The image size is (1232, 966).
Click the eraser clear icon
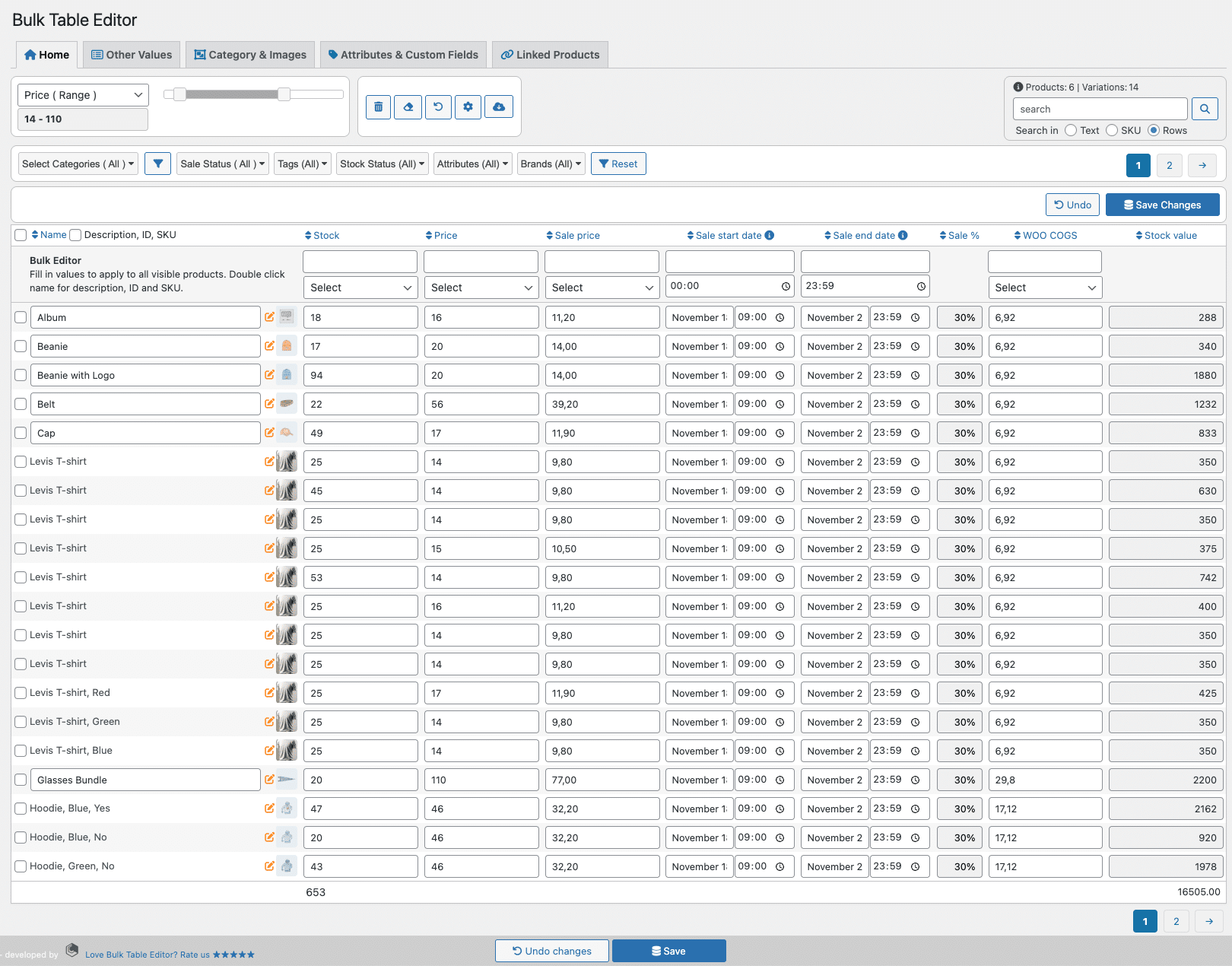tap(408, 107)
